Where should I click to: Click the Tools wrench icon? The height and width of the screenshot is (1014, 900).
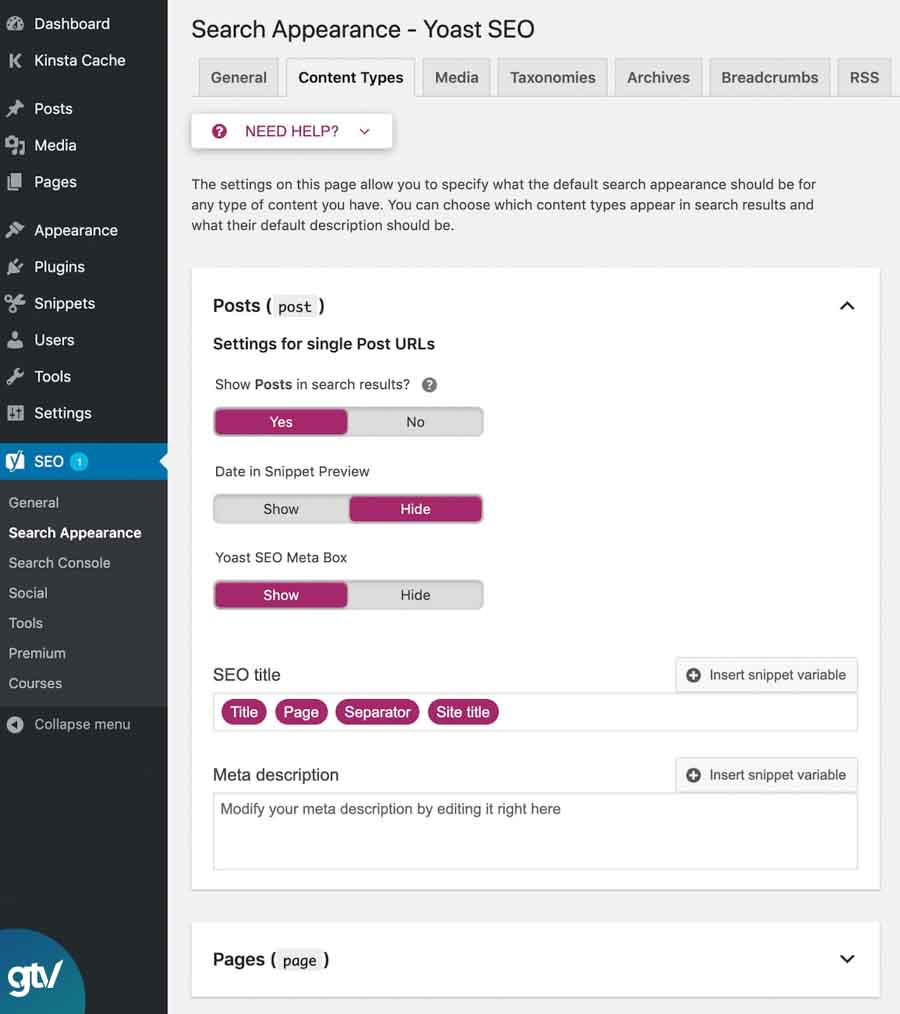[x=15, y=376]
